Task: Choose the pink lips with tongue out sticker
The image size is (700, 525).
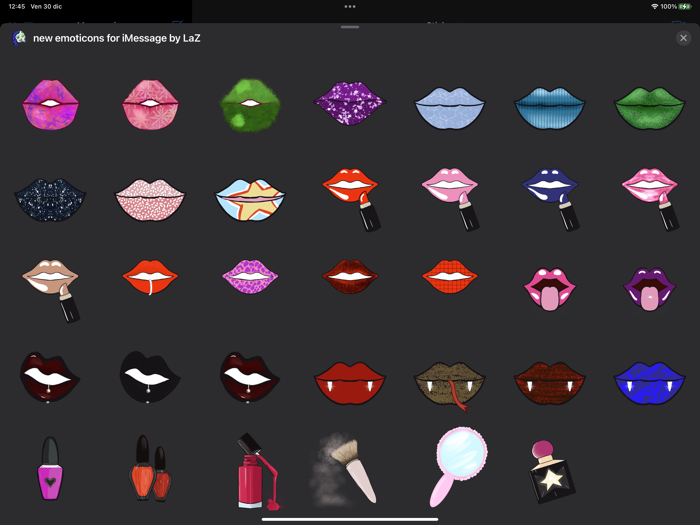Action: tap(550, 289)
